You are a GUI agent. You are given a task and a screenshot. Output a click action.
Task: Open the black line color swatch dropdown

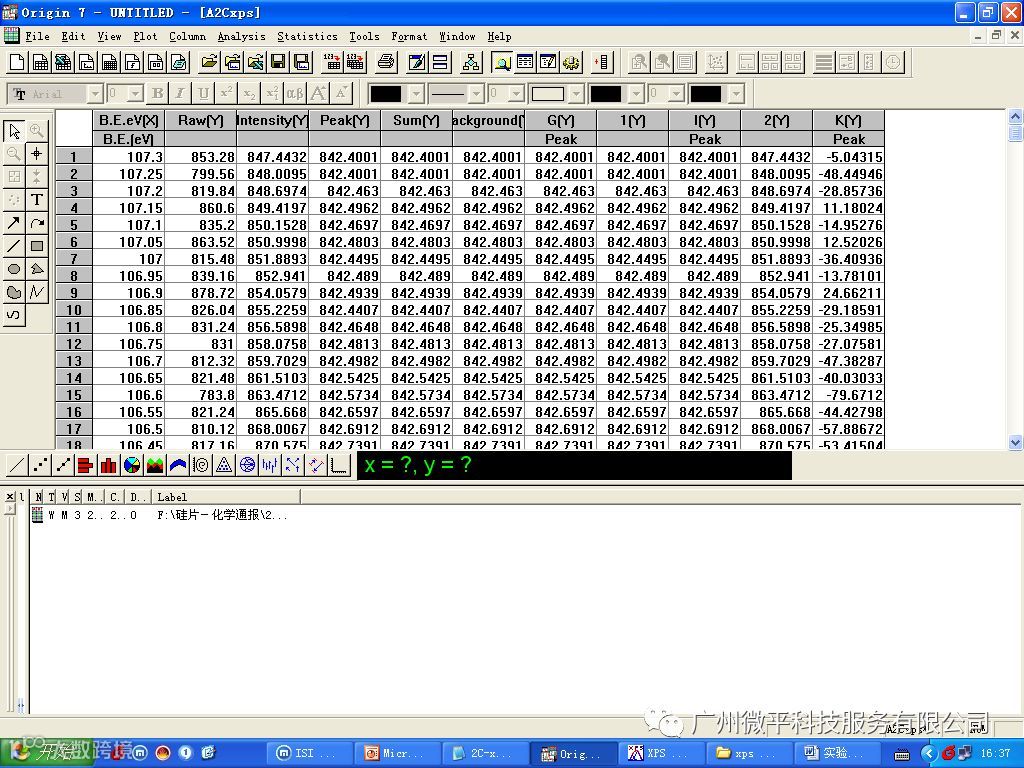point(417,94)
